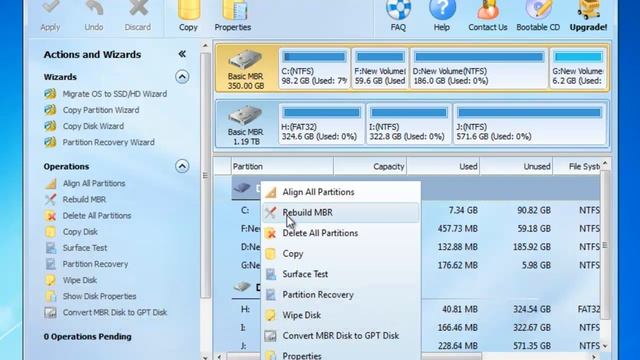This screenshot has height=360, width=640.
Task: Choose Convert MBR Disk to GPT Disk in menu
Action: 341,336
